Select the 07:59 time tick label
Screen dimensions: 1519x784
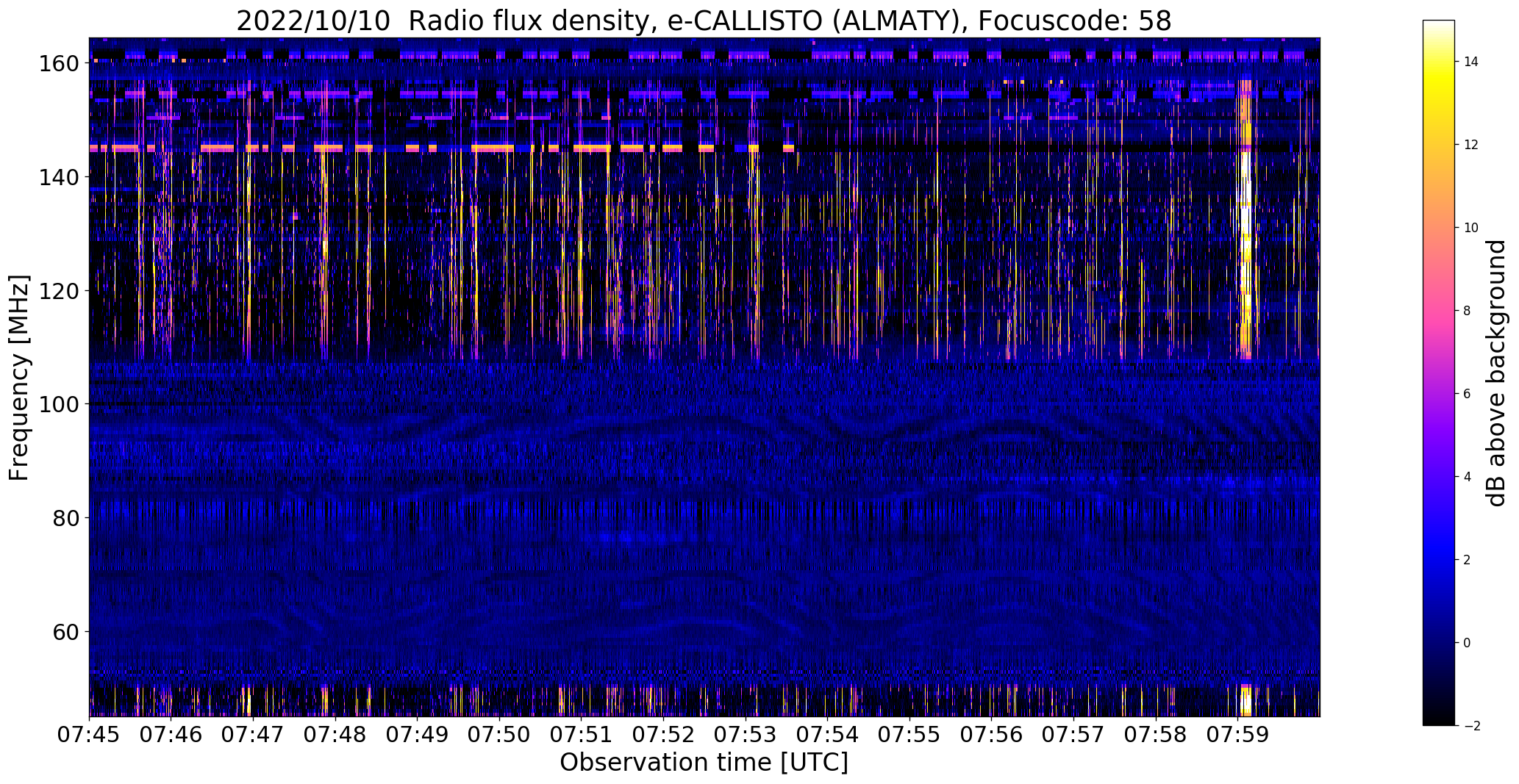point(1237,735)
